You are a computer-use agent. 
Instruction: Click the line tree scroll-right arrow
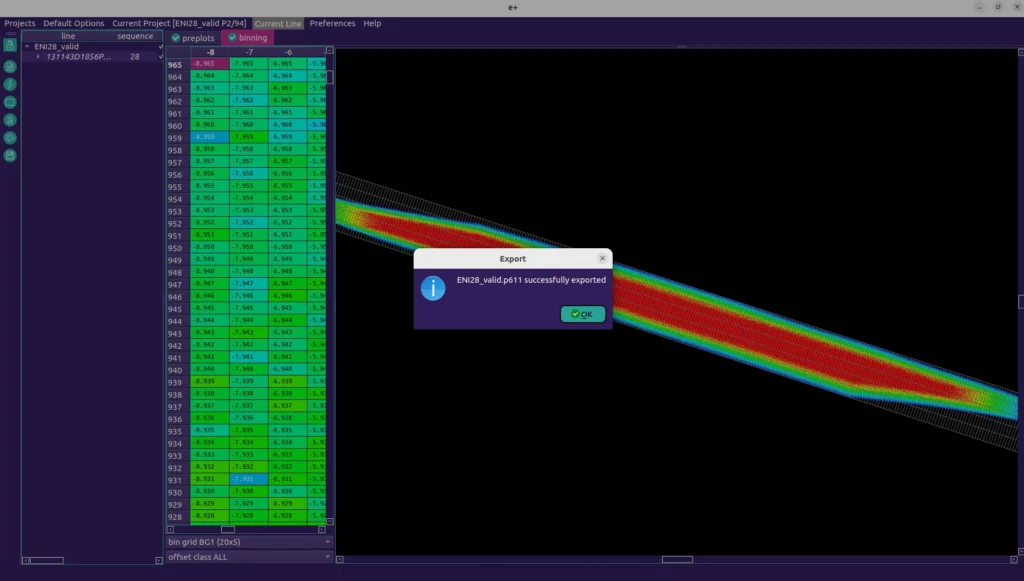point(159,560)
